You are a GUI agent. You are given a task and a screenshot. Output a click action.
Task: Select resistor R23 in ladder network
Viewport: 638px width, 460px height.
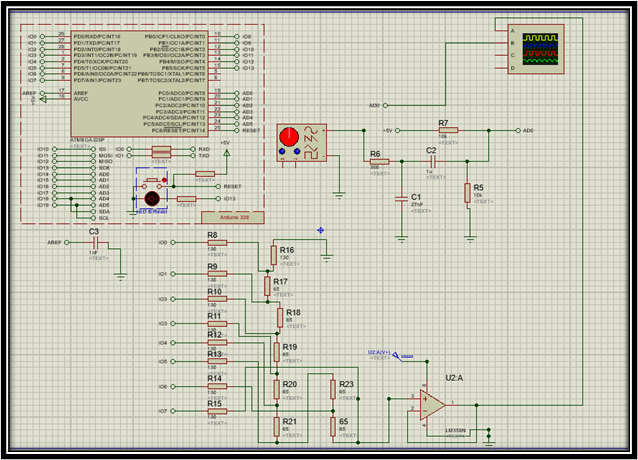point(333,389)
